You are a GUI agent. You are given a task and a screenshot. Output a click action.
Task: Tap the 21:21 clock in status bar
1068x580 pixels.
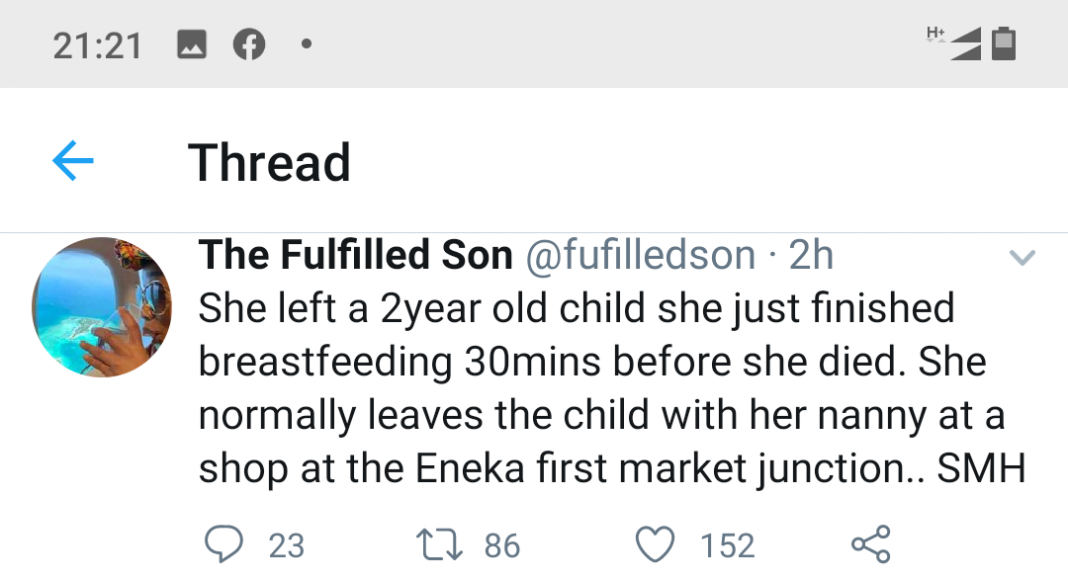[97, 45]
